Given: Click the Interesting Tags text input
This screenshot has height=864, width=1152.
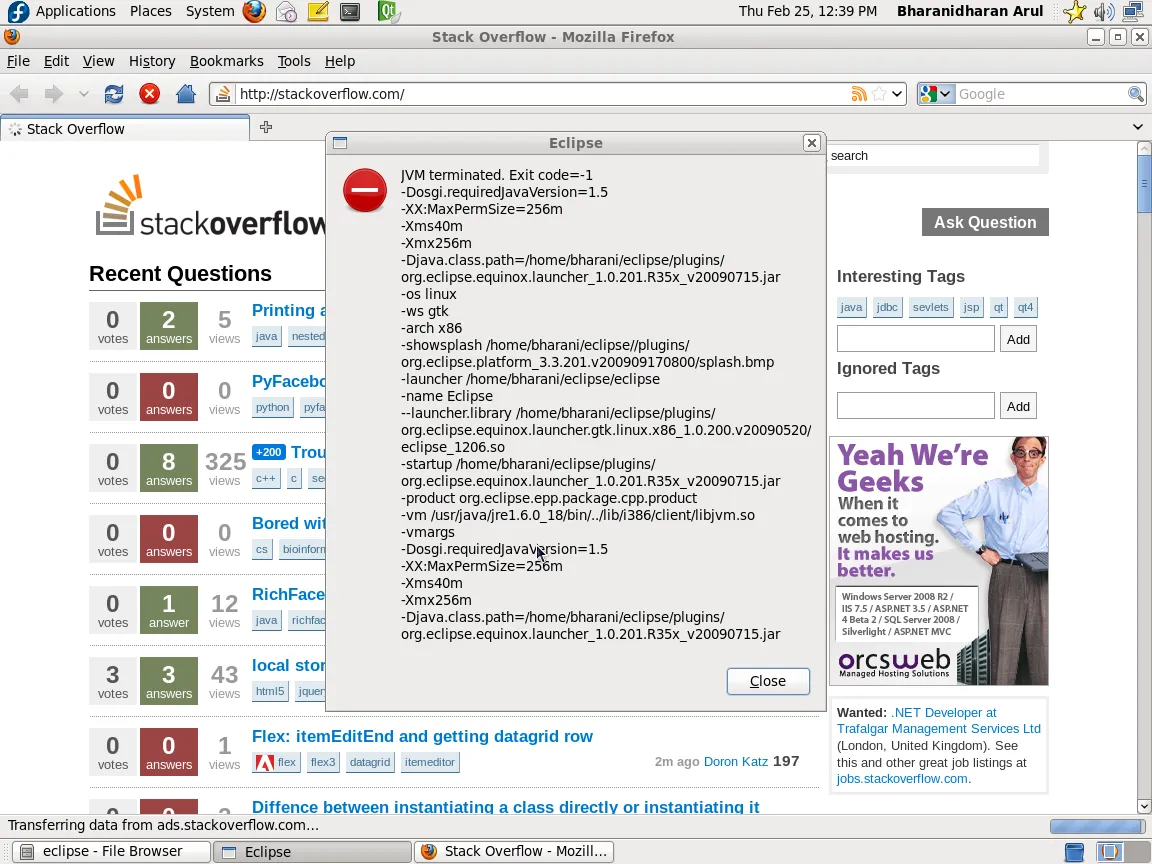Looking at the screenshot, I should click(915, 339).
